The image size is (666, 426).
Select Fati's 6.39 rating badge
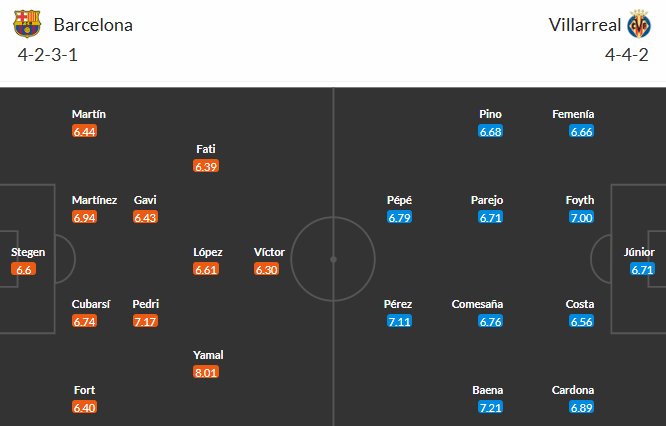coord(207,165)
